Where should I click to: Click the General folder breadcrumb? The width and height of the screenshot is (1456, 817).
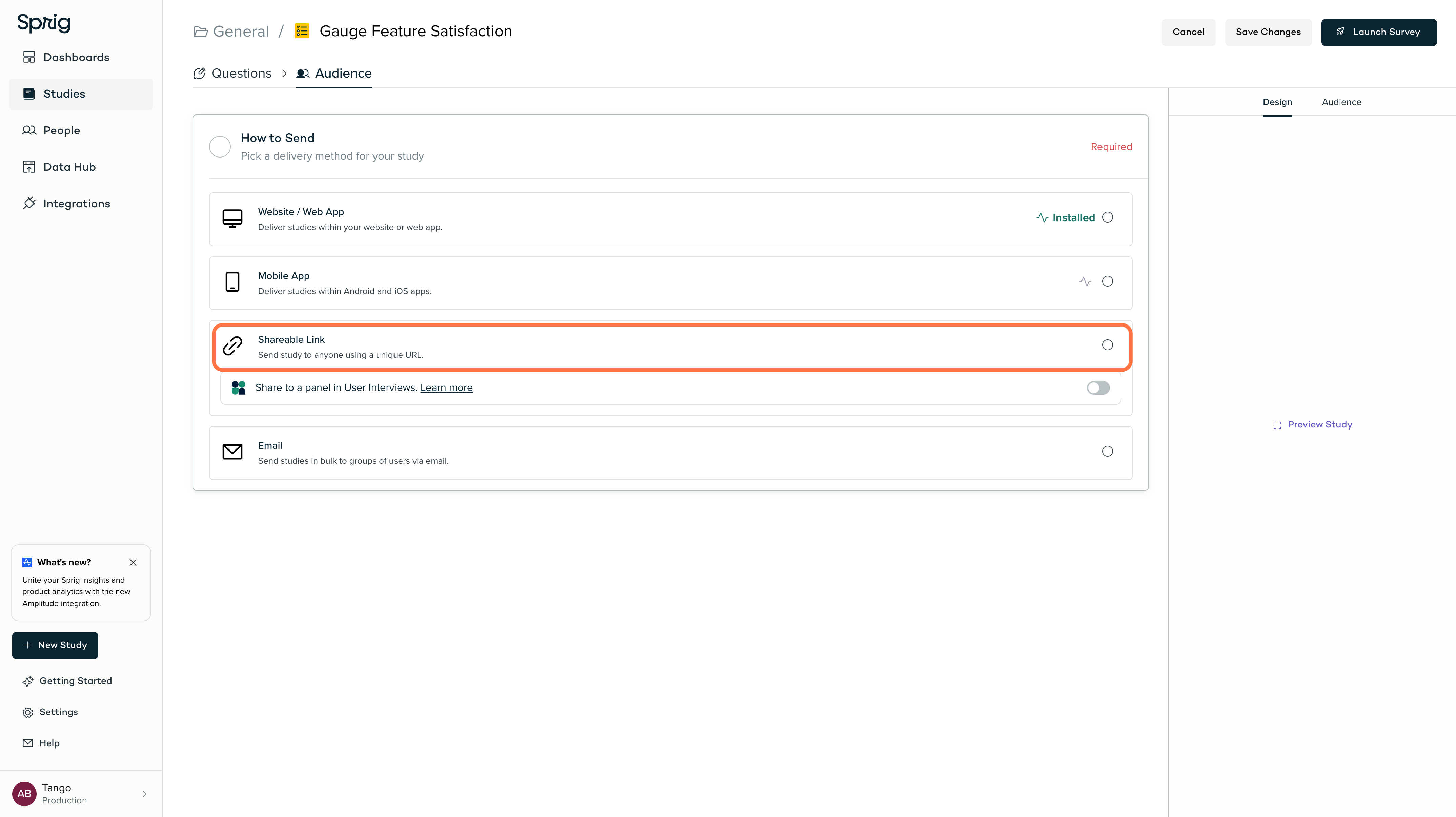[231, 31]
